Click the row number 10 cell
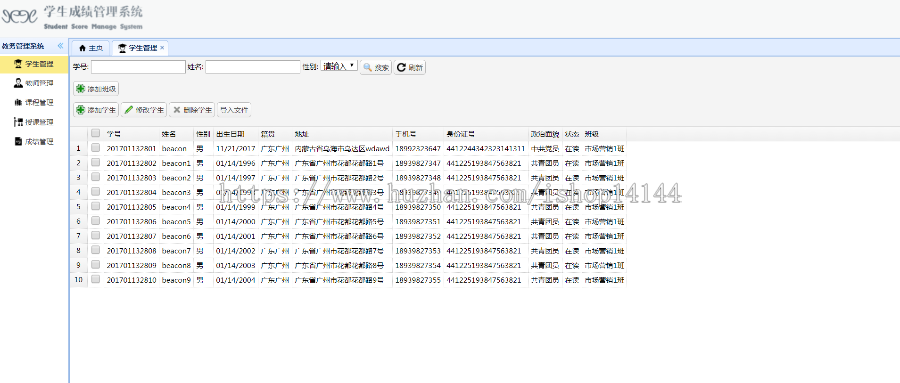 (x=78, y=280)
